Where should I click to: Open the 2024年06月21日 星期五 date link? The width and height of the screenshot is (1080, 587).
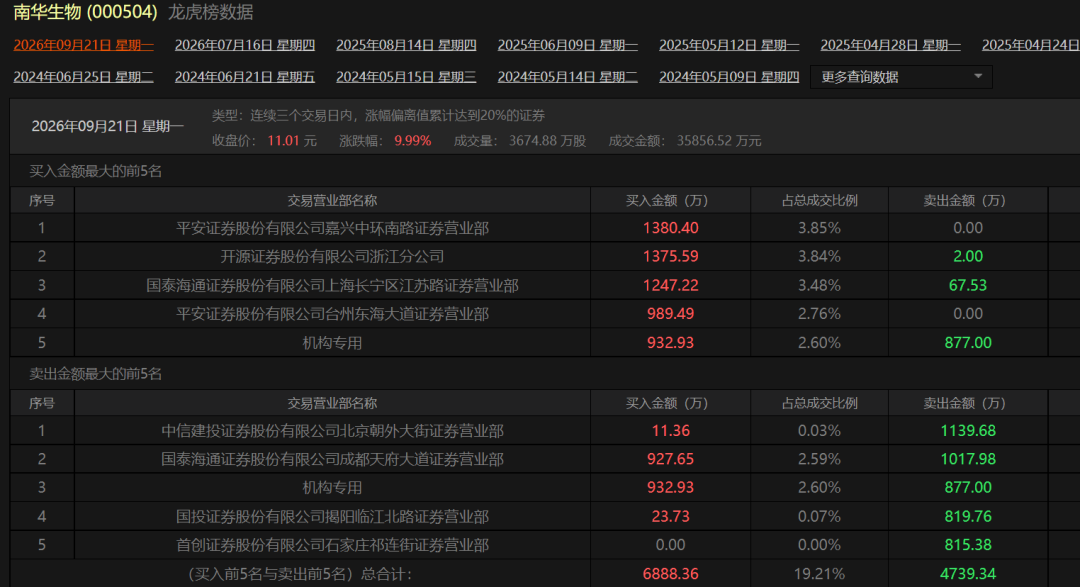click(245, 77)
